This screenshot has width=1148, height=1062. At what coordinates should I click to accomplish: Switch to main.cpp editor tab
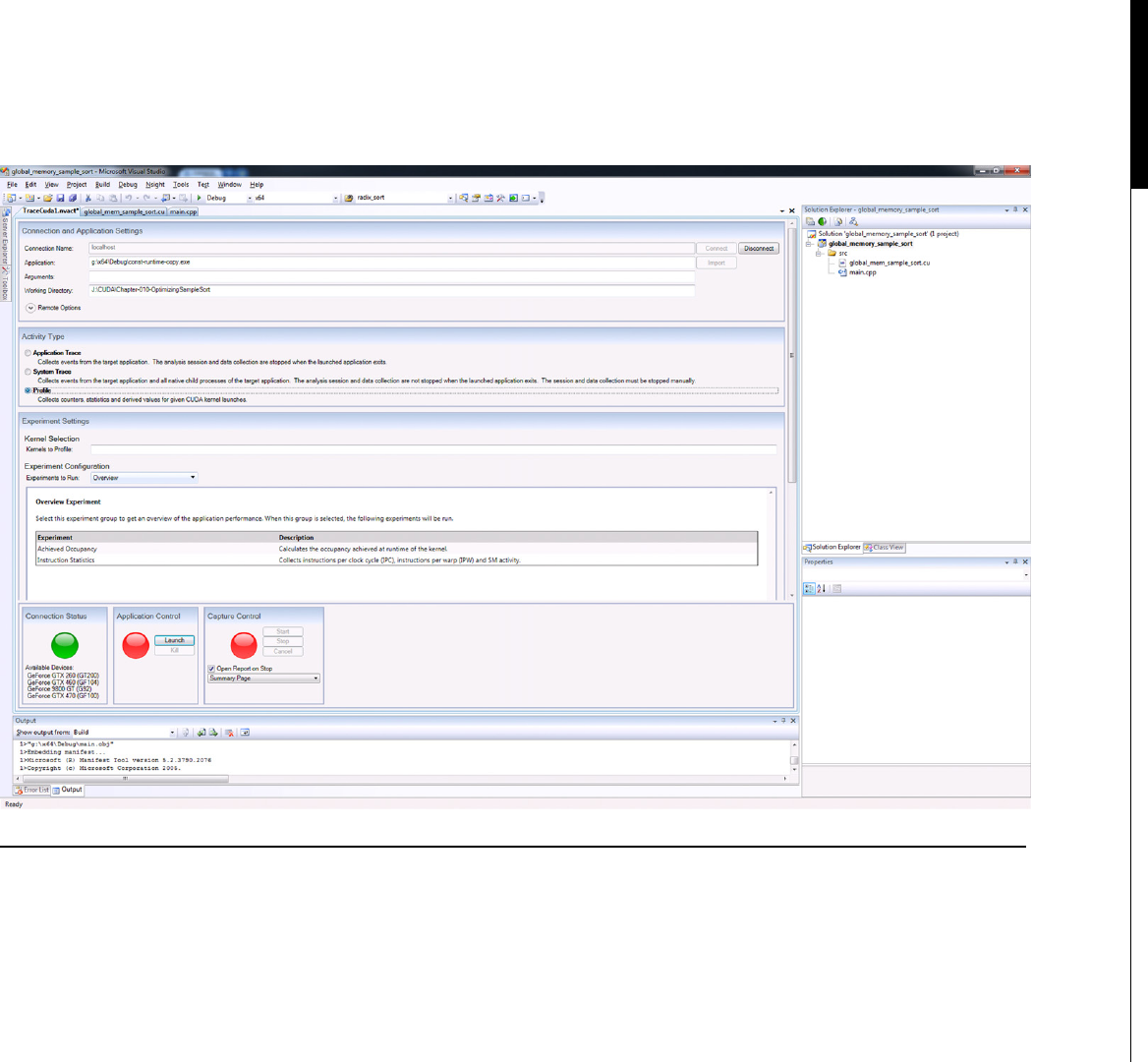[183, 211]
